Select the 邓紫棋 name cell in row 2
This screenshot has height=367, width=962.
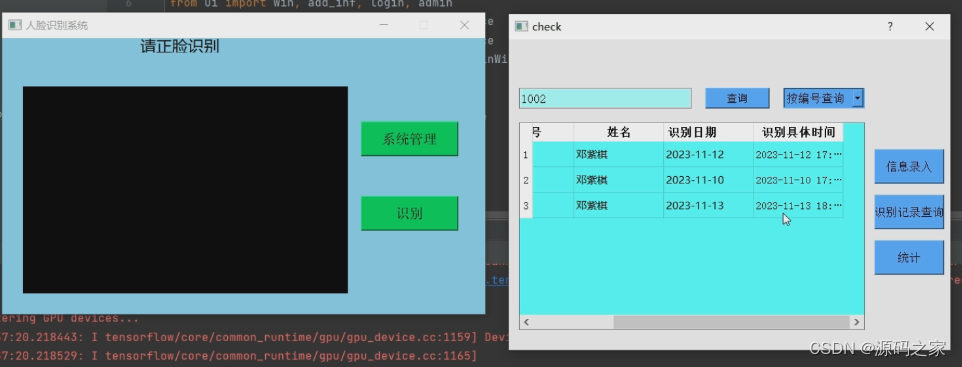[x=618, y=180]
